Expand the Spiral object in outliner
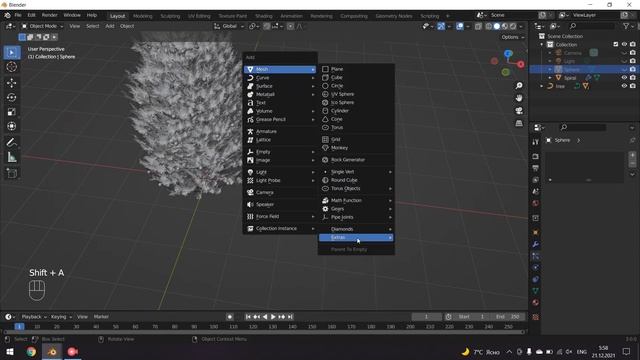 coord(550,78)
